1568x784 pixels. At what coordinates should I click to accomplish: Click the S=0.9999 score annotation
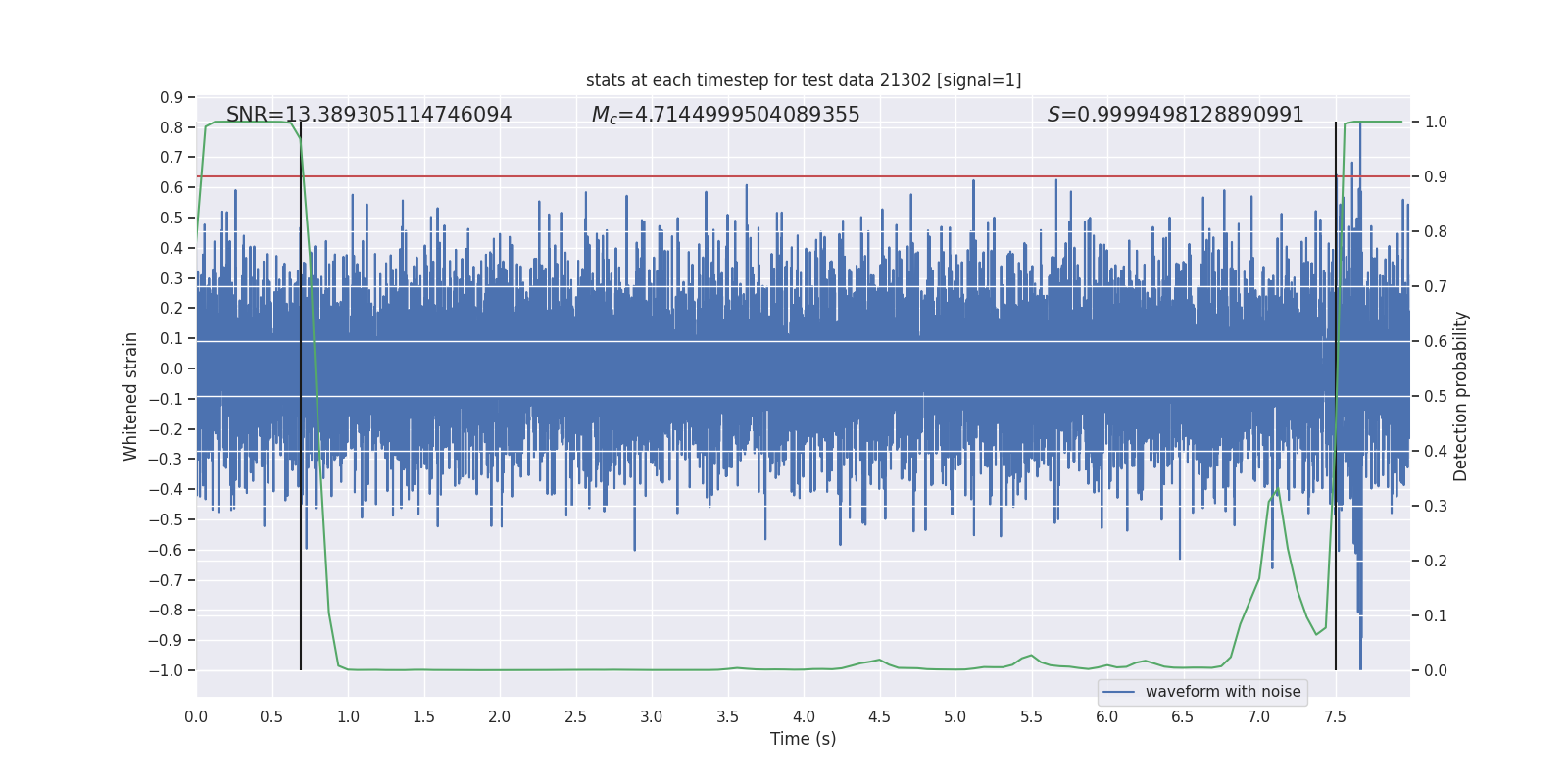click(x=1175, y=115)
